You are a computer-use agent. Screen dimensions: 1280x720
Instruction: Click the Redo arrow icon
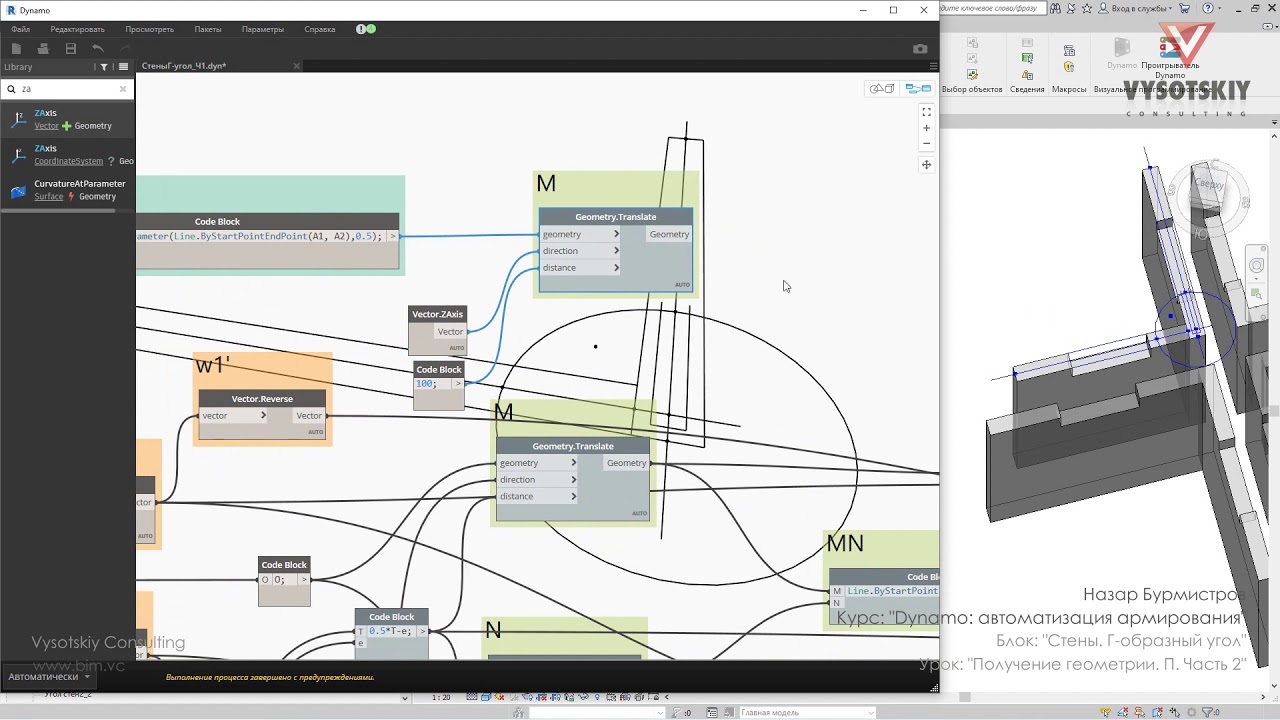pos(125,48)
